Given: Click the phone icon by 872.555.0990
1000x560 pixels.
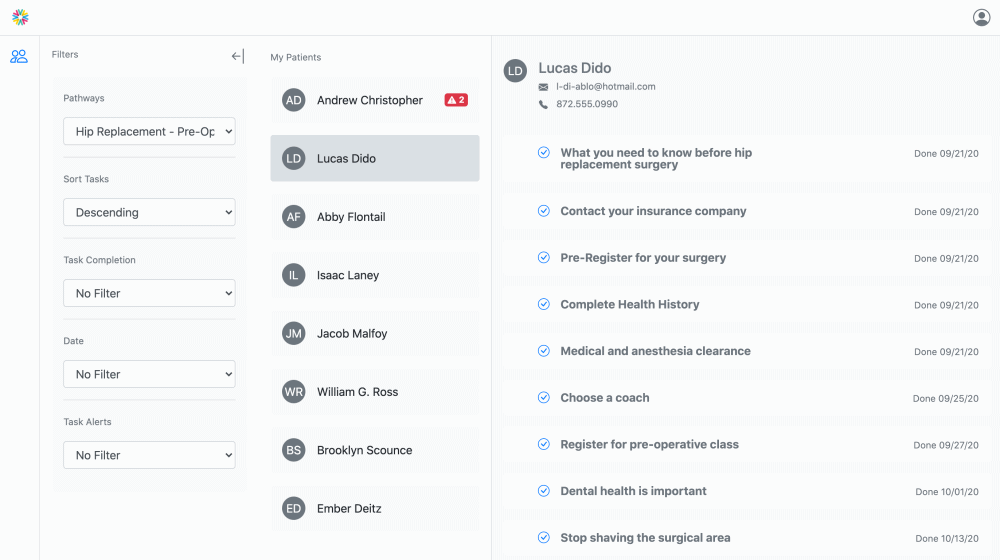Looking at the screenshot, I should [x=543, y=104].
